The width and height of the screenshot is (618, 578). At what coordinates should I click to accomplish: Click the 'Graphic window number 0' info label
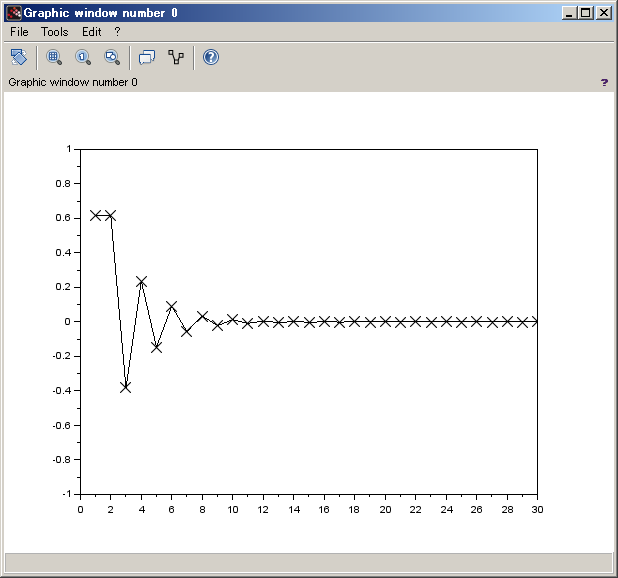tap(73, 82)
